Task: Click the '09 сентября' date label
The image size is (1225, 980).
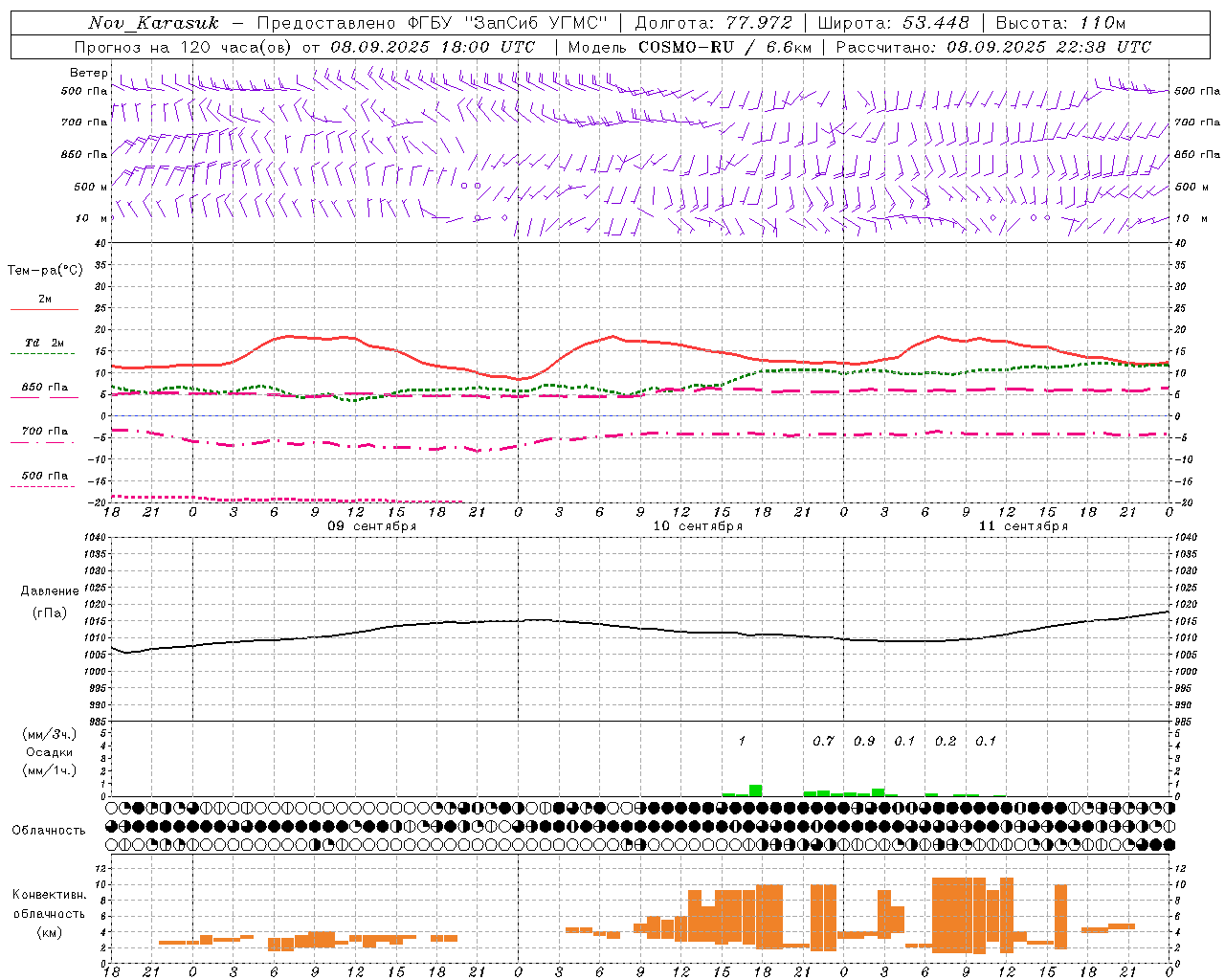Action: point(371,526)
